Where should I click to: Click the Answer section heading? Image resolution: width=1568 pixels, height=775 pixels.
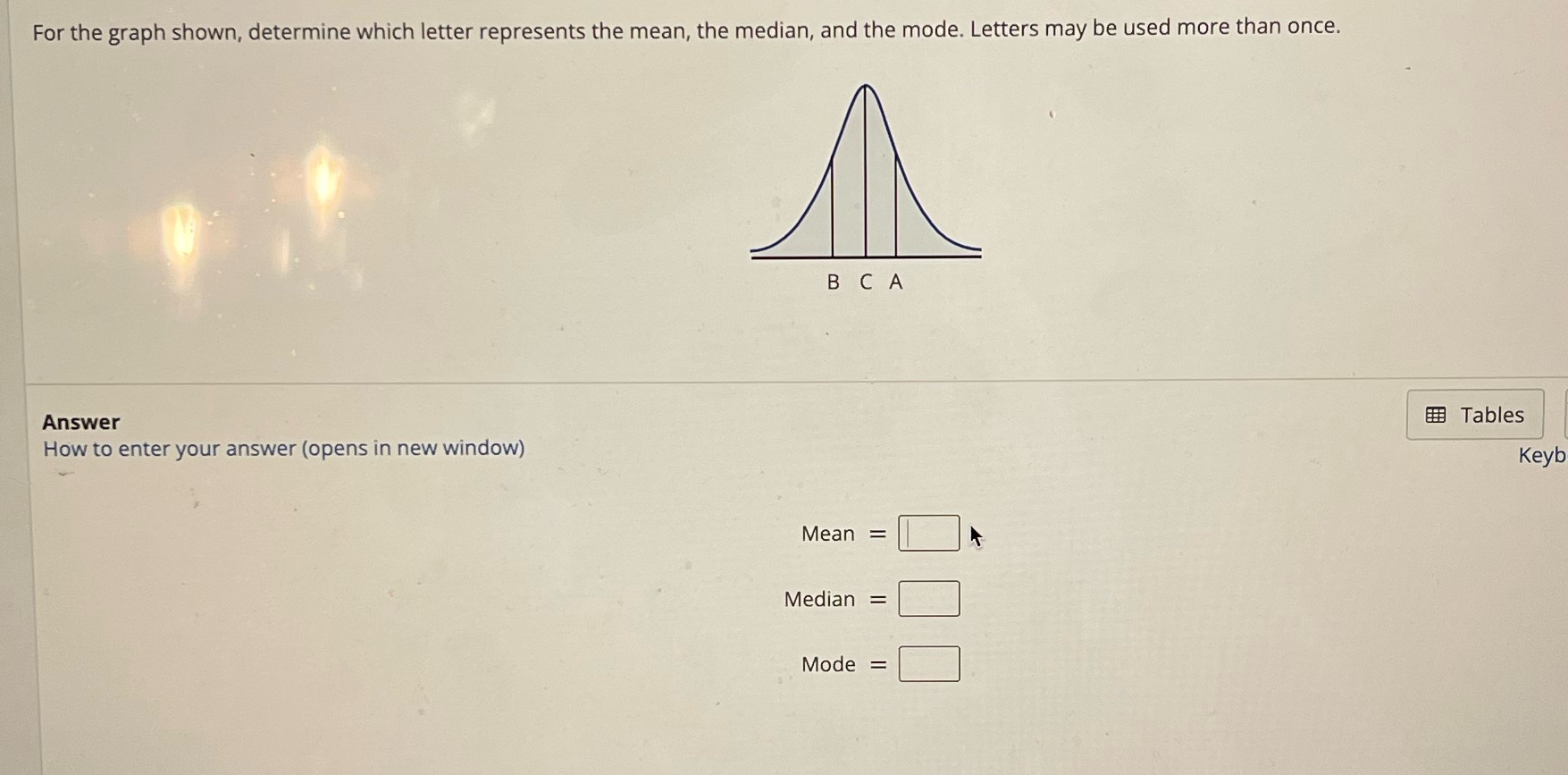point(80,421)
